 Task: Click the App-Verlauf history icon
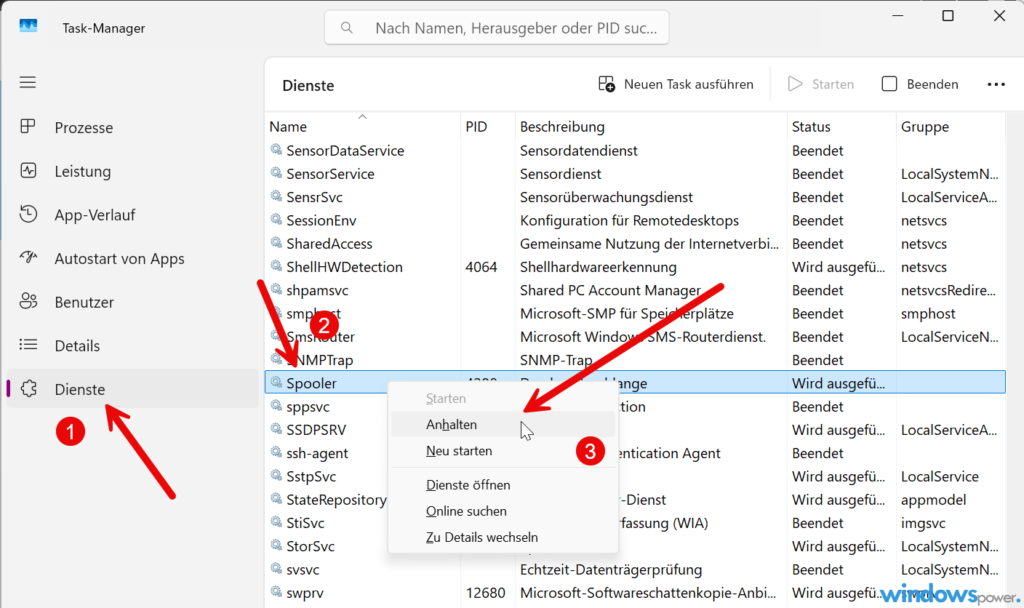click(x=28, y=214)
